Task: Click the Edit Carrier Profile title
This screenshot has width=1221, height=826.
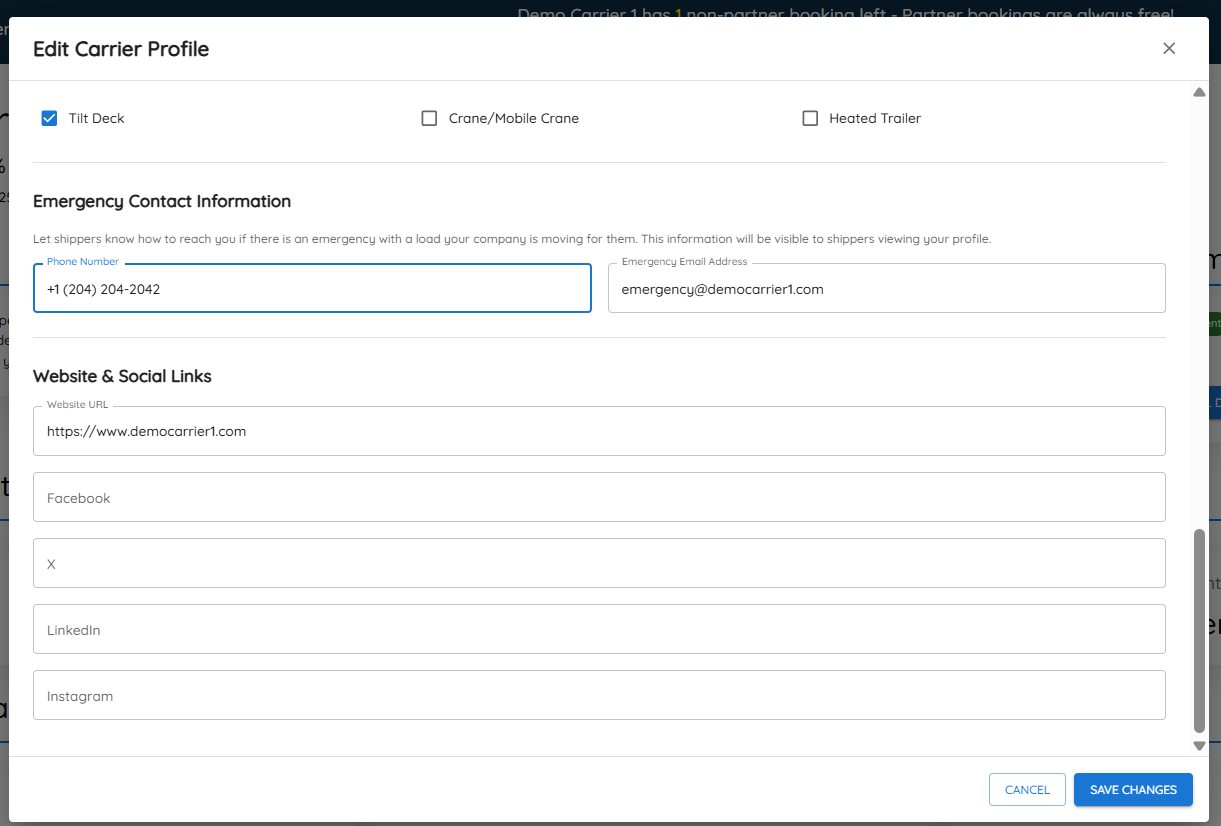Action: click(121, 49)
